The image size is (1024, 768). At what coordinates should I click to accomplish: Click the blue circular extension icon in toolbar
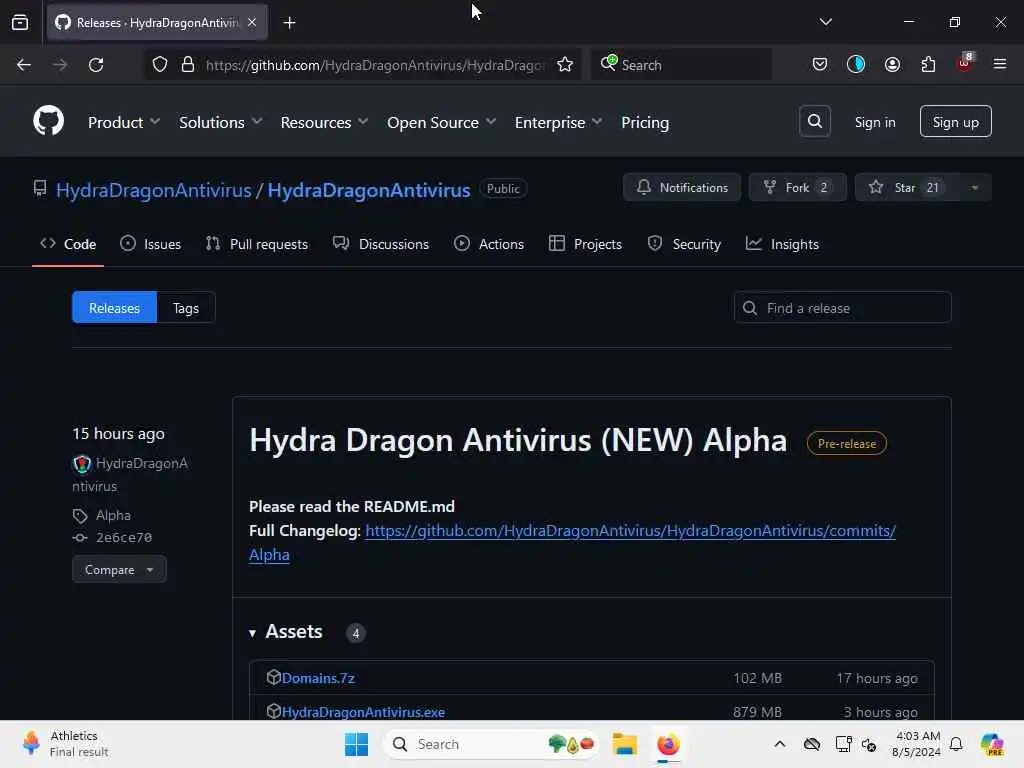click(x=856, y=64)
